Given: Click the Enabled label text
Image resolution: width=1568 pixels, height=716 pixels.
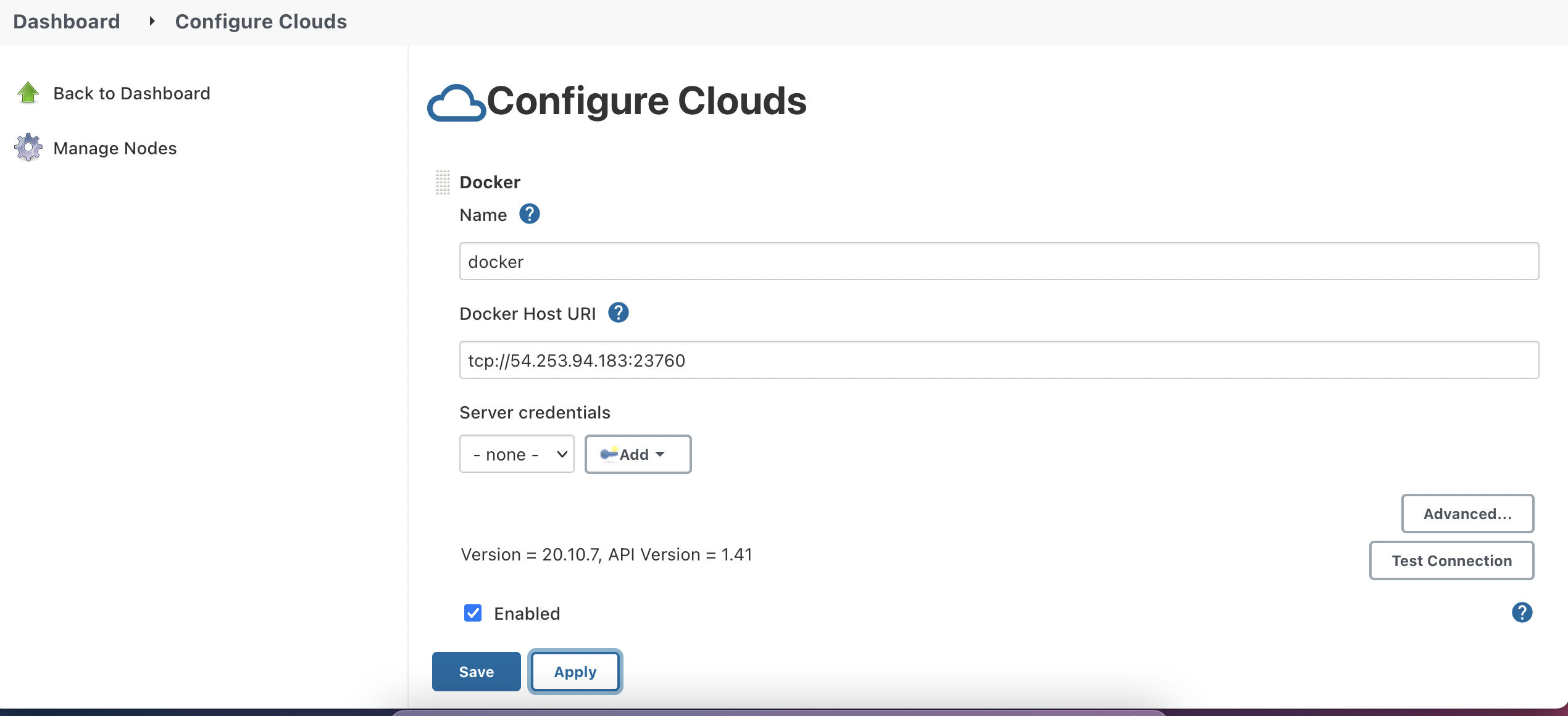Looking at the screenshot, I should point(527,614).
